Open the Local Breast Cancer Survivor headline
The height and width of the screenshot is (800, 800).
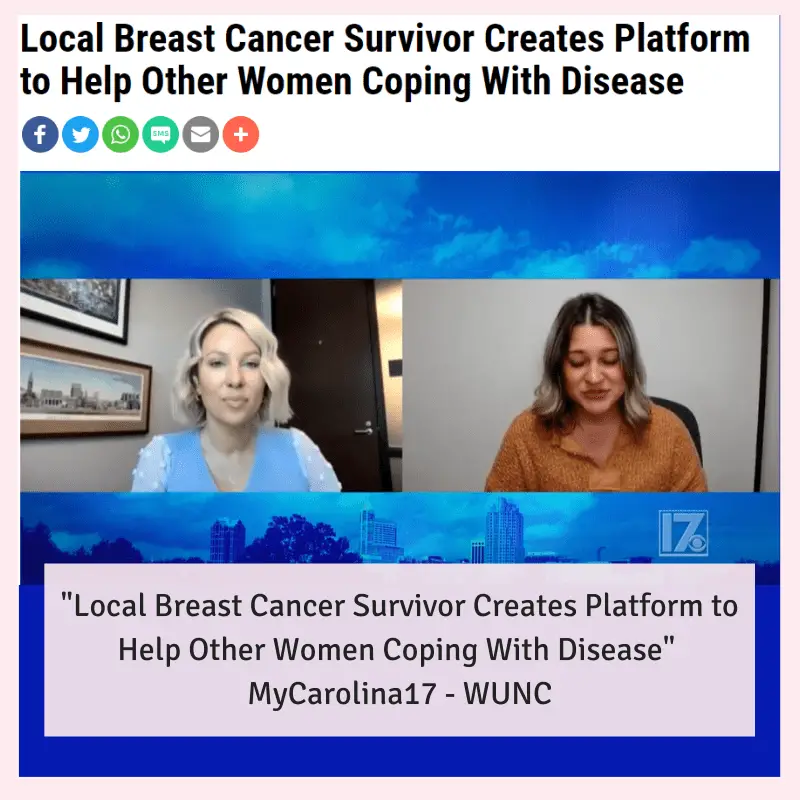coord(385,60)
